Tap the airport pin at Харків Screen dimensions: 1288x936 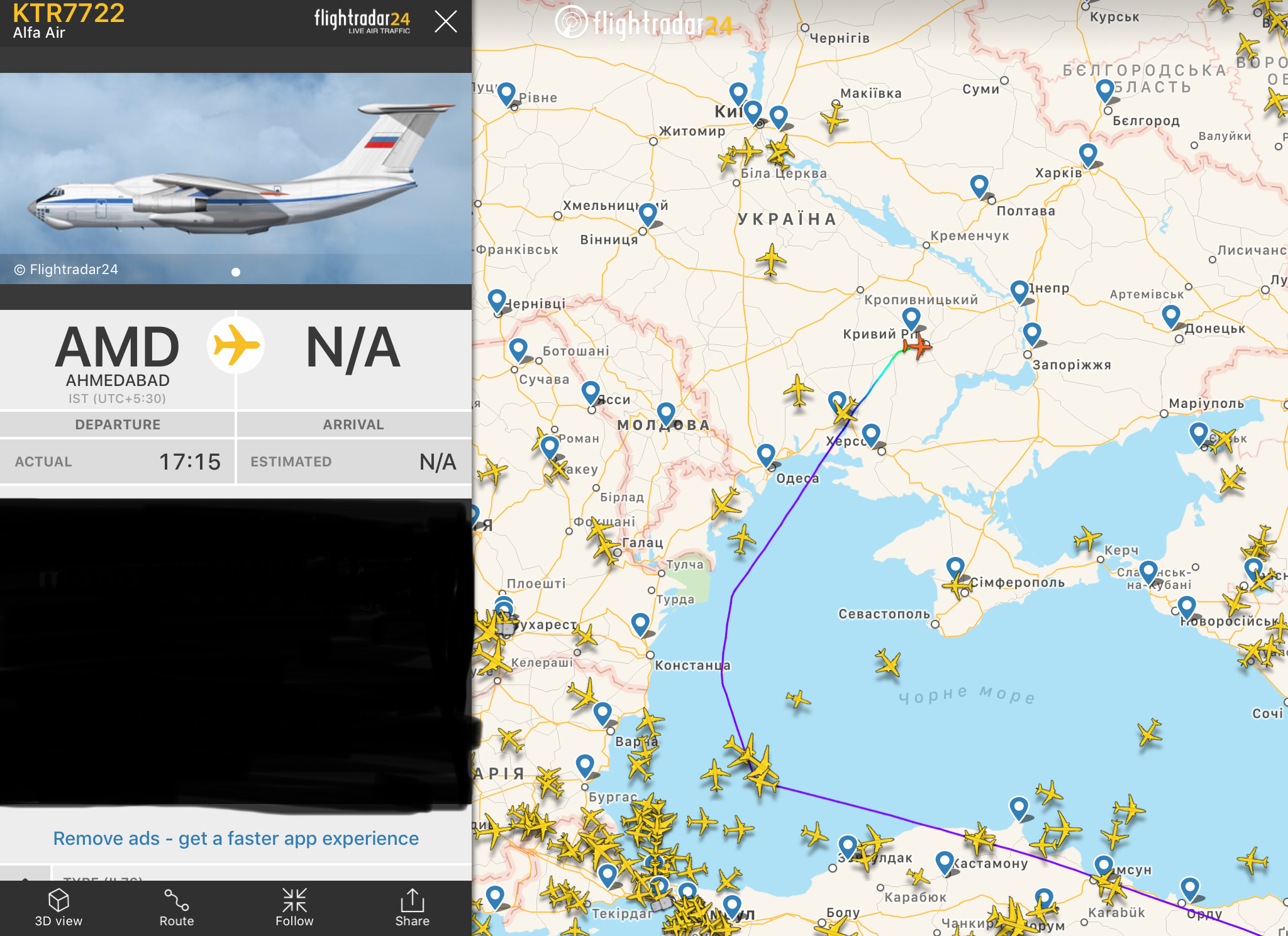pyautogui.click(x=1088, y=155)
